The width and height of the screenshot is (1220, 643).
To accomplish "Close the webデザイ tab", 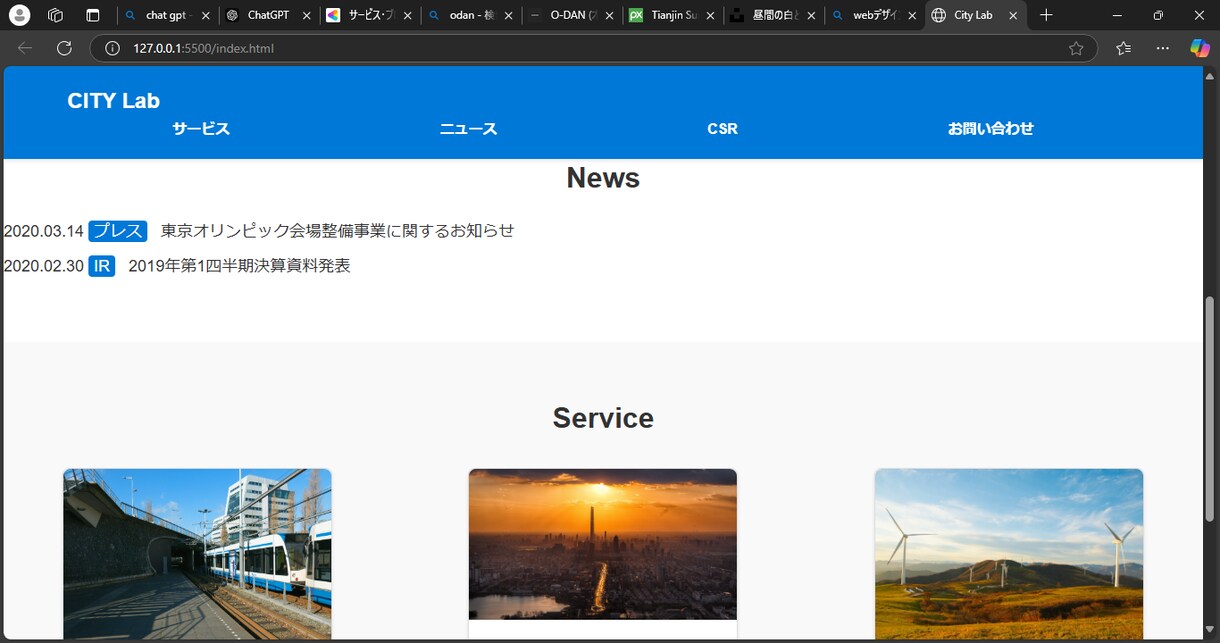I will click(x=912, y=16).
